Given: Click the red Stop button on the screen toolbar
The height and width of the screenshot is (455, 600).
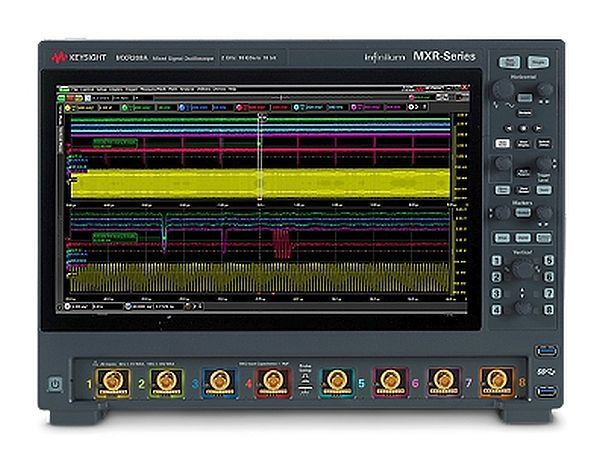Looking at the screenshot, I should point(69,98).
